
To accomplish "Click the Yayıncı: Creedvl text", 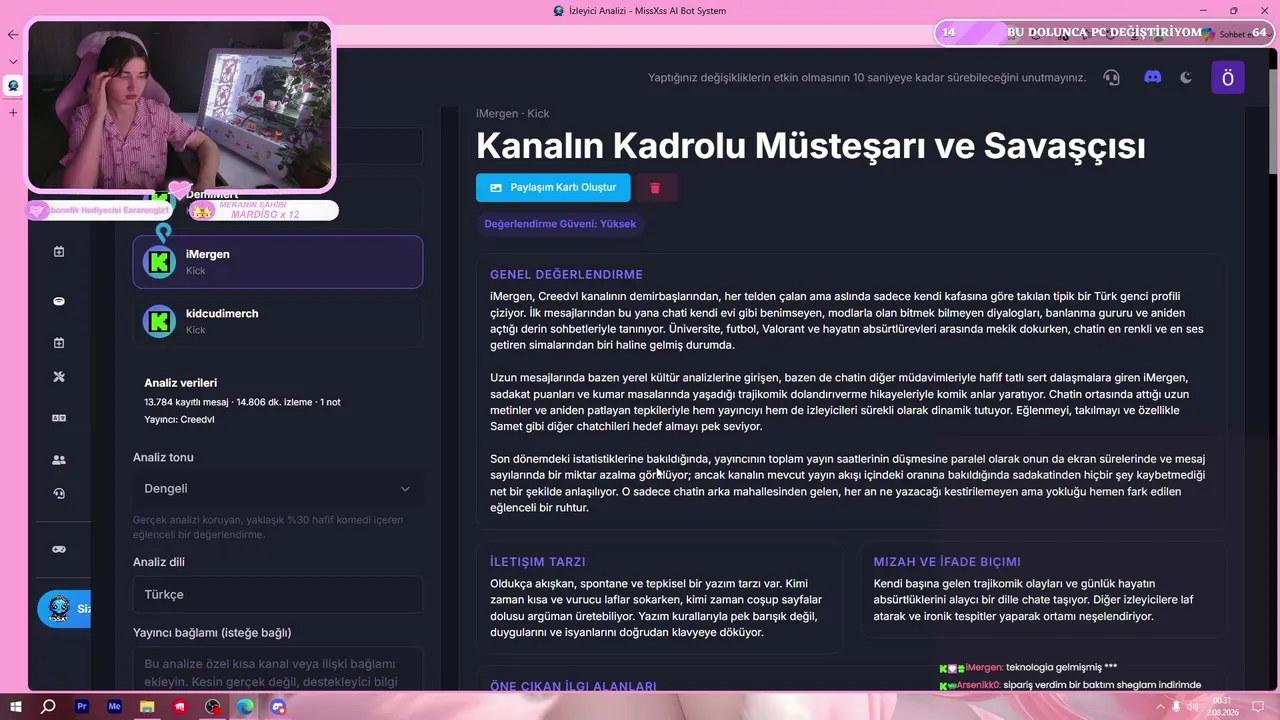I will click(179, 419).
